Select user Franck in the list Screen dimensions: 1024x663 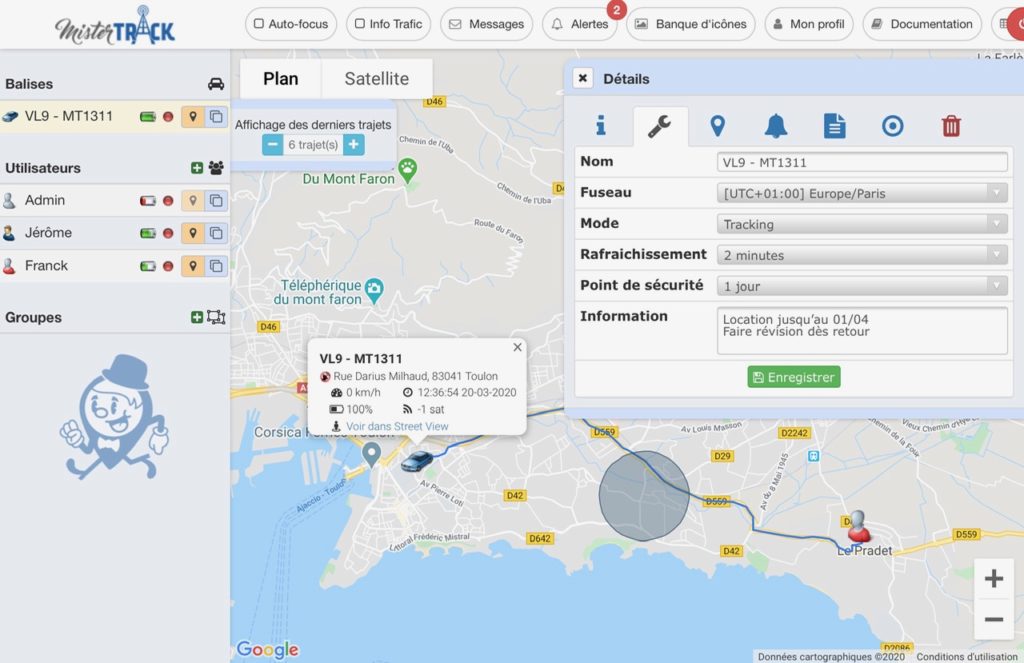click(x=46, y=265)
